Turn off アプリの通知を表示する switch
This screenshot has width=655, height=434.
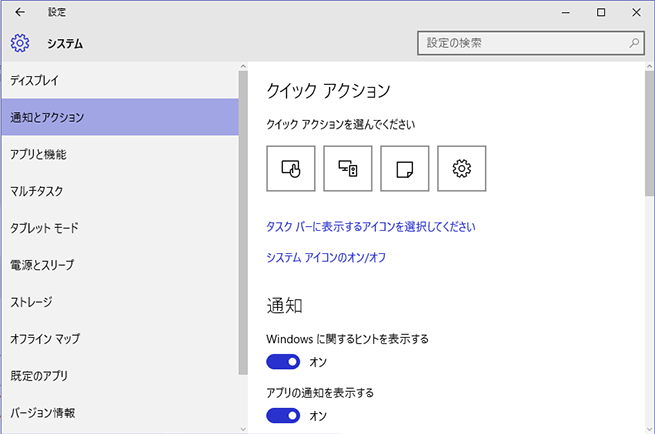[283, 416]
